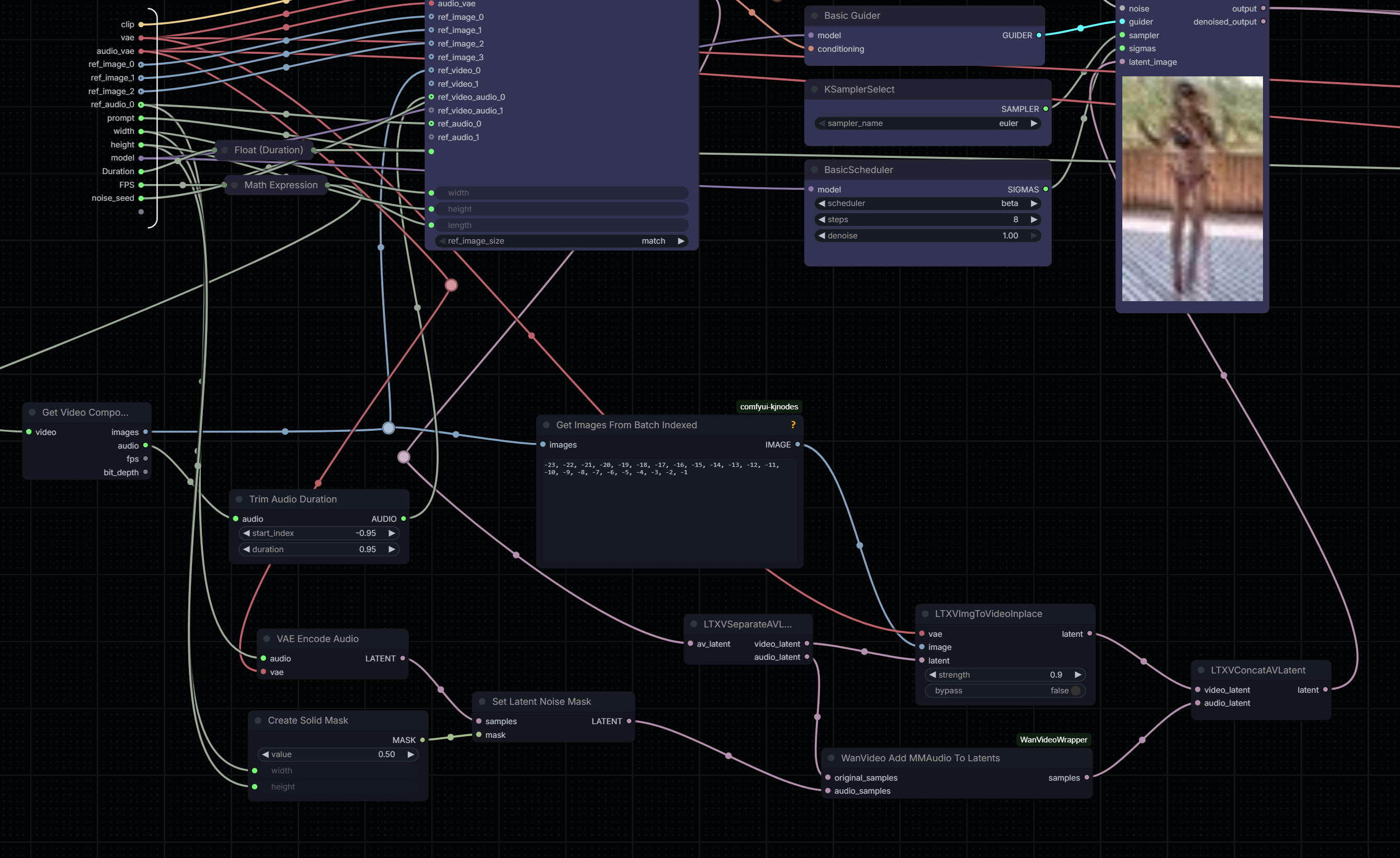The height and width of the screenshot is (858, 1400).
Task: Decrease start_index with the left arrow
Action: [246, 533]
